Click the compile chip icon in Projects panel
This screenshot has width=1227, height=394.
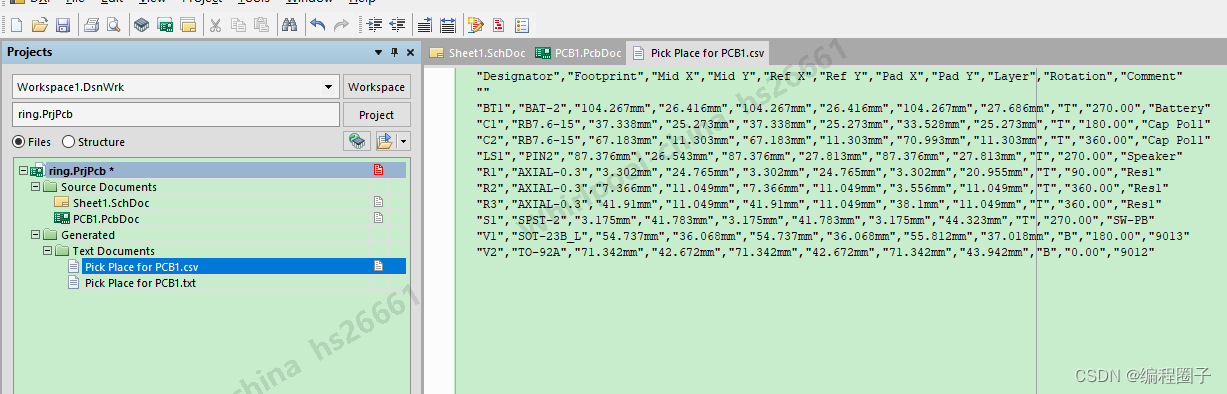point(357,142)
